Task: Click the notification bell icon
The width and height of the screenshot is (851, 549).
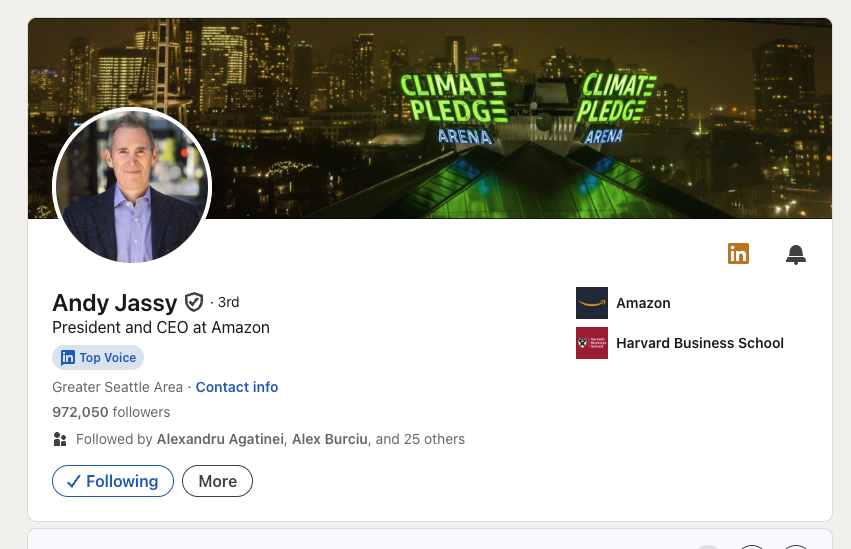Action: pos(796,254)
